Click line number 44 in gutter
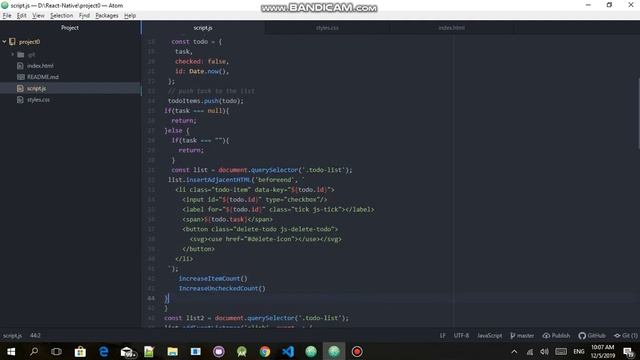The height and width of the screenshot is (360, 640). tap(151, 298)
